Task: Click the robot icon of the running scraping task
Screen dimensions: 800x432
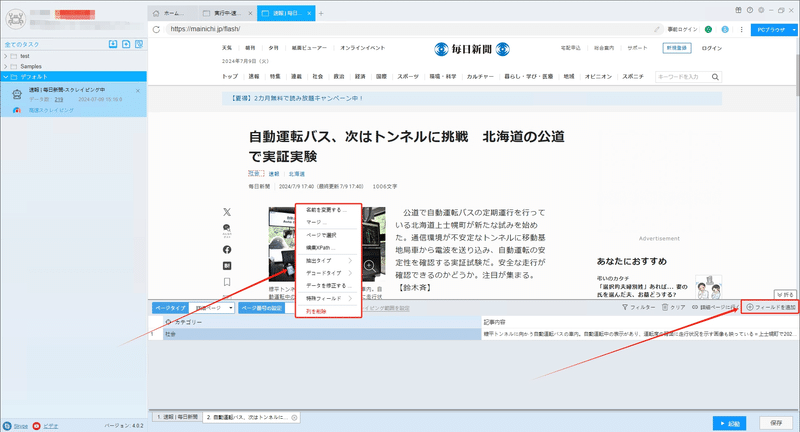Action: click(17, 94)
